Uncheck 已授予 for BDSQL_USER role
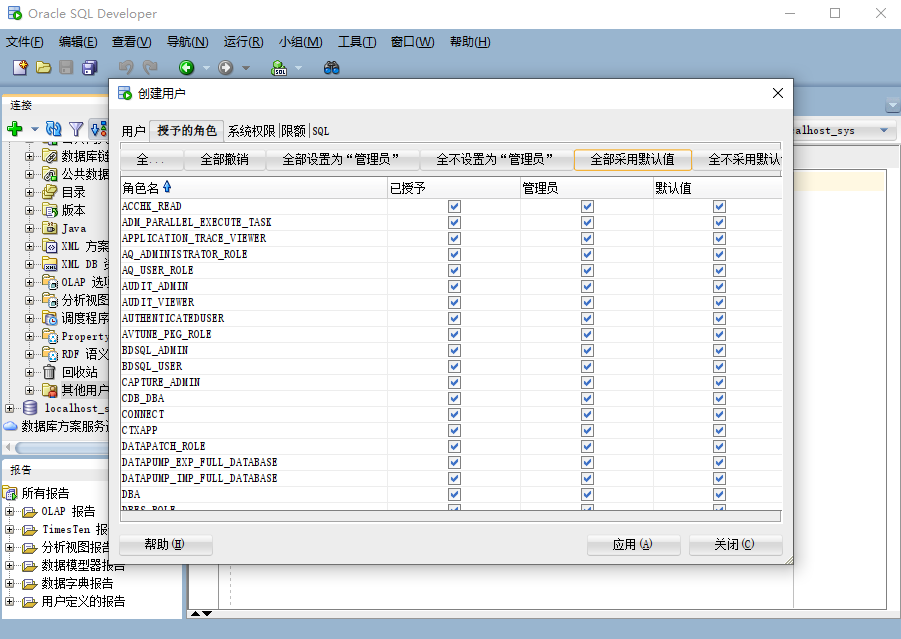 (455, 366)
